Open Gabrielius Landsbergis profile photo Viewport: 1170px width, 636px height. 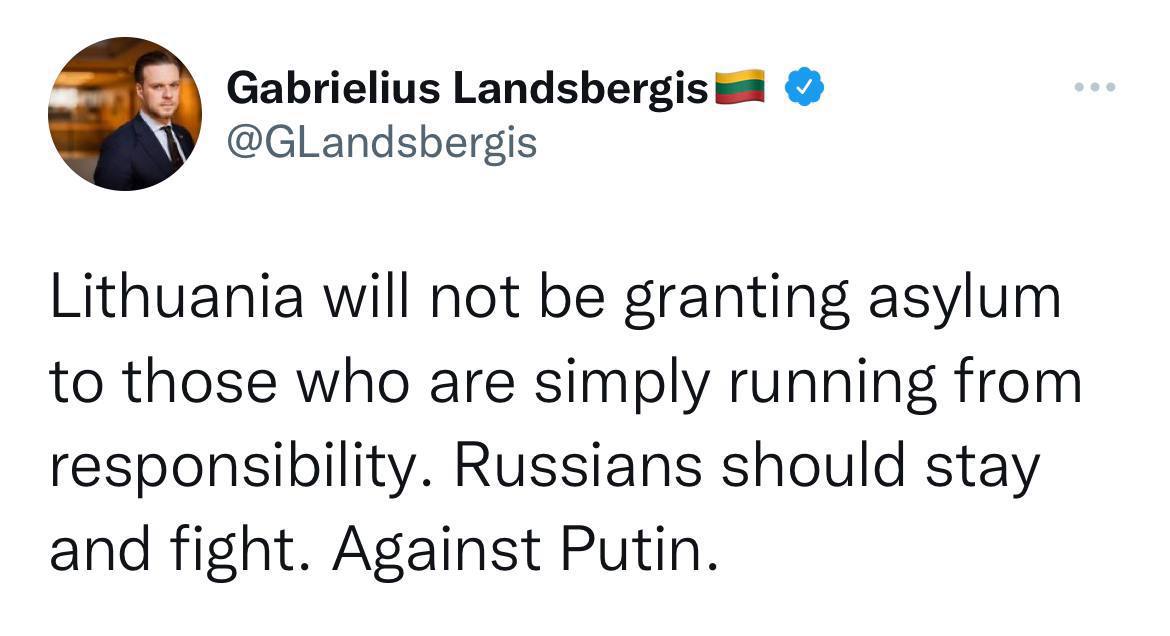pos(124,114)
